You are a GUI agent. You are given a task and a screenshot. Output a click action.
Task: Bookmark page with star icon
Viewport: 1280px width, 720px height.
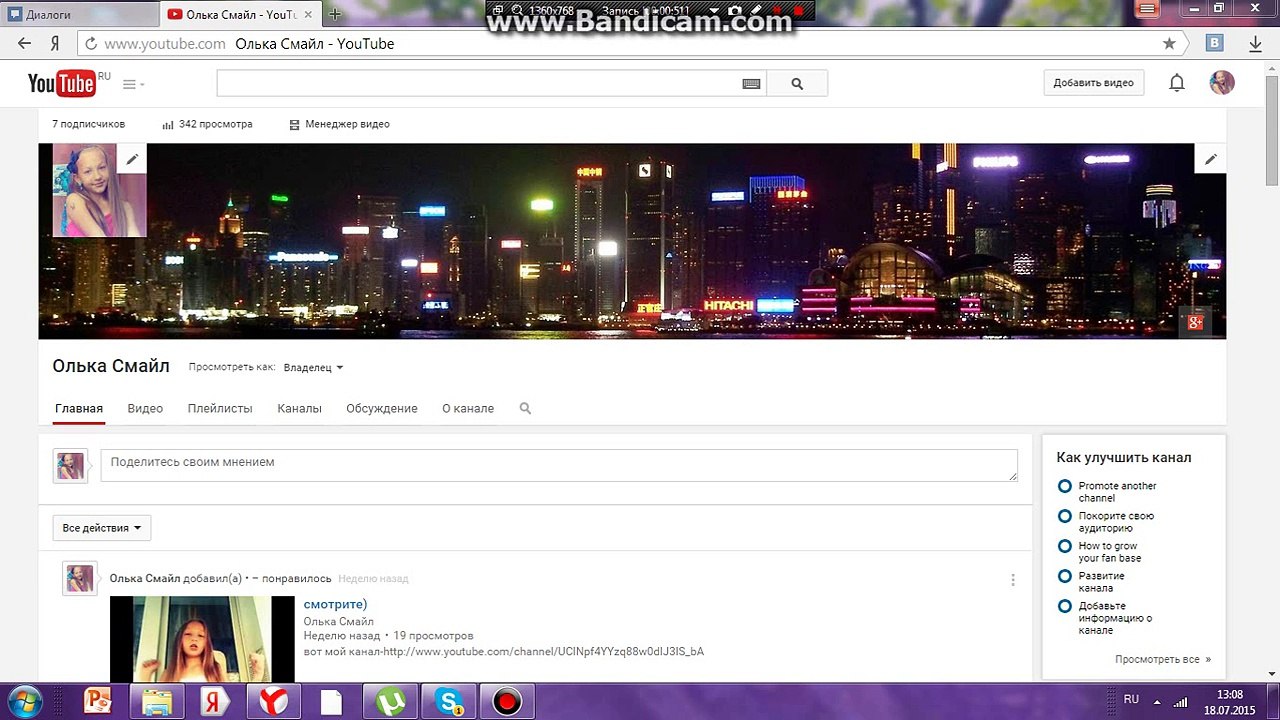1169,44
